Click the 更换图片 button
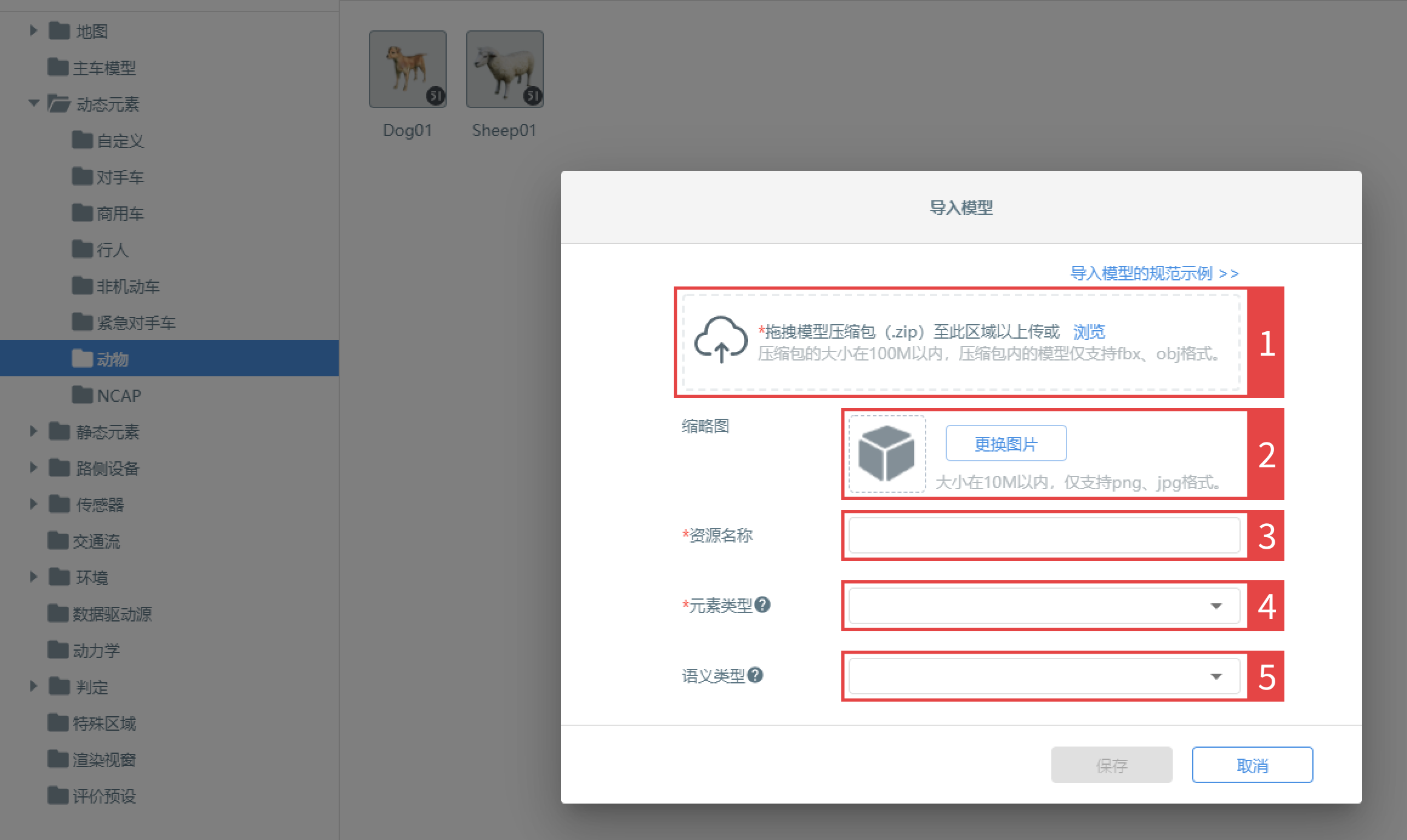The width and height of the screenshot is (1407, 840). pyautogui.click(x=1006, y=444)
